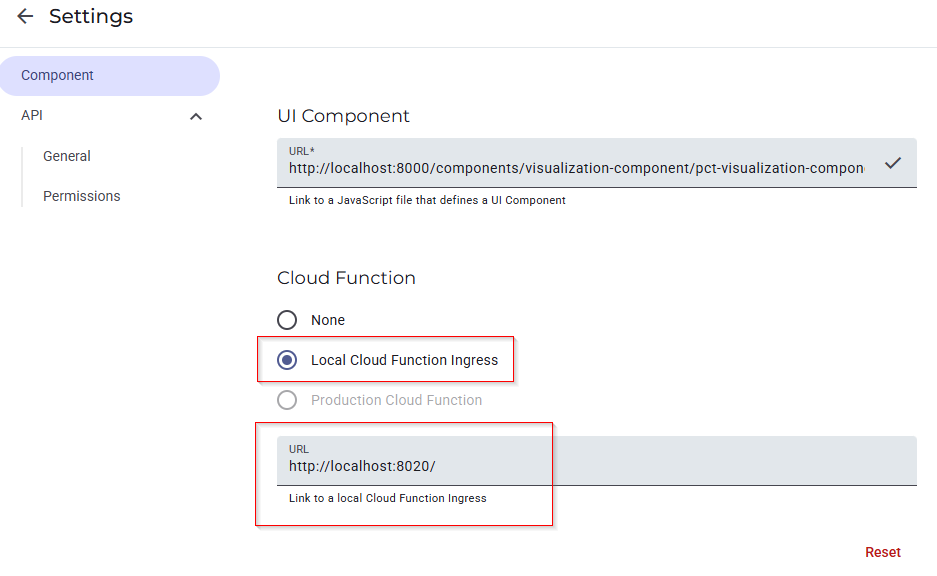
Task: Open the Component settings page
Action: pyautogui.click(x=58, y=76)
